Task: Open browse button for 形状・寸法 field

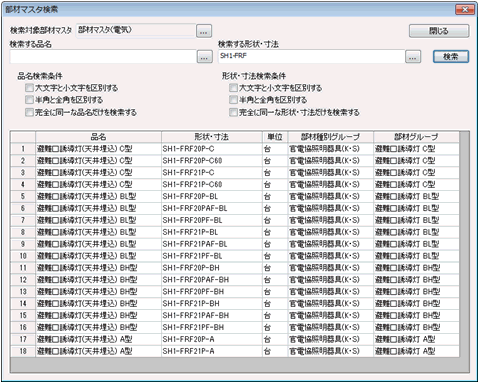Action: (413, 57)
